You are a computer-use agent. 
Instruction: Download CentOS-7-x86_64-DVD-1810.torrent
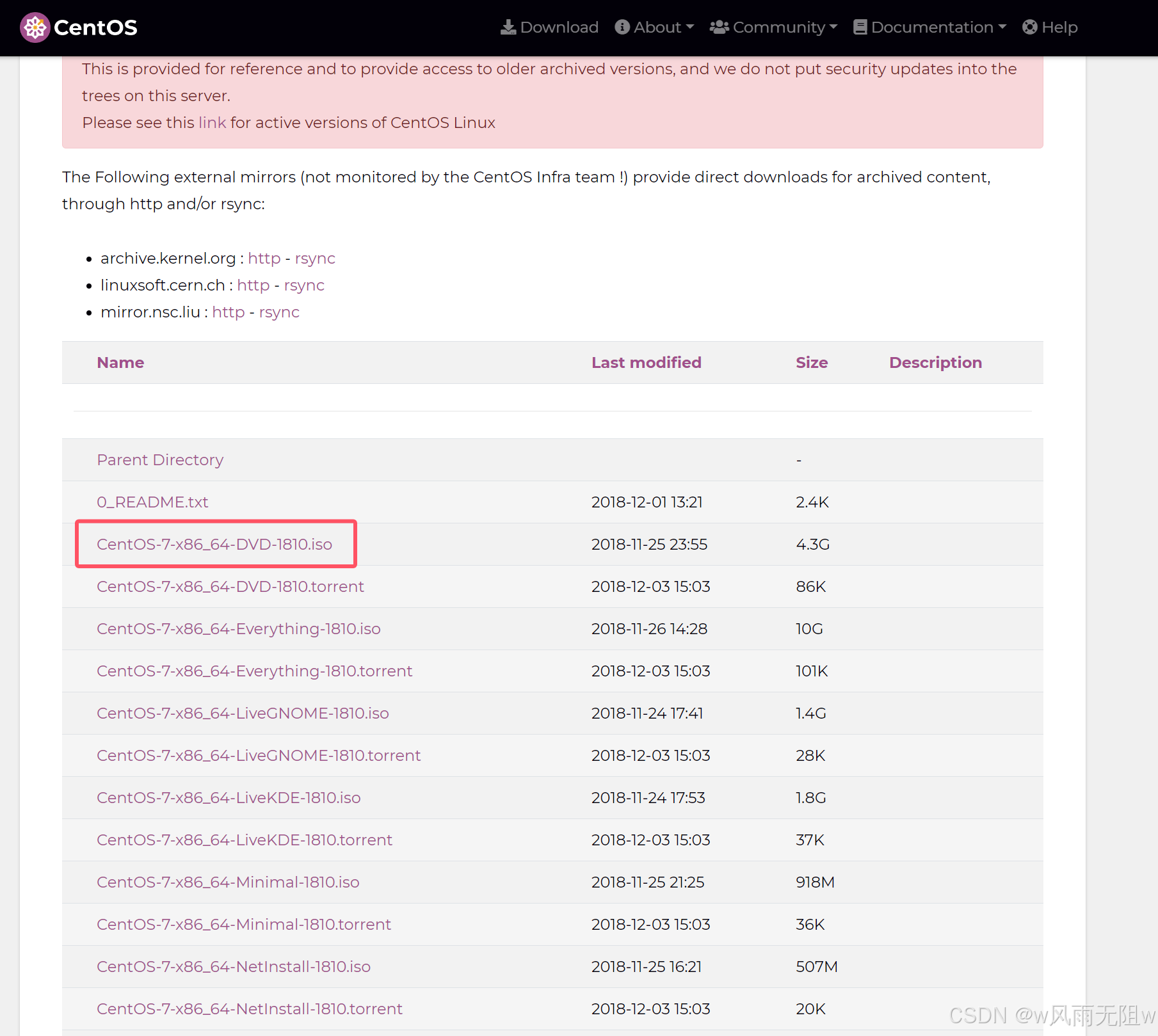click(230, 586)
